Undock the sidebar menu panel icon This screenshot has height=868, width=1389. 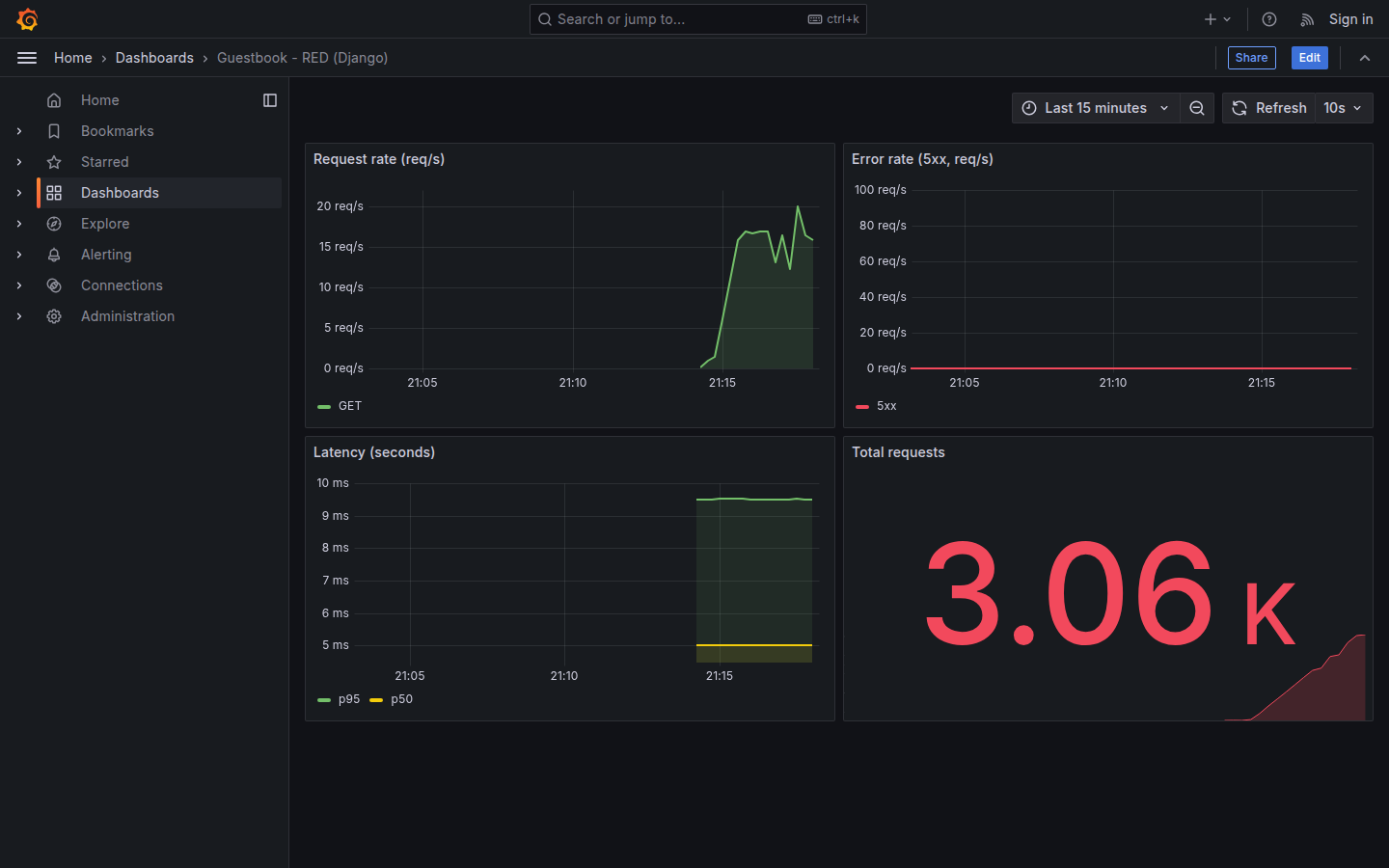click(x=270, y=100)
